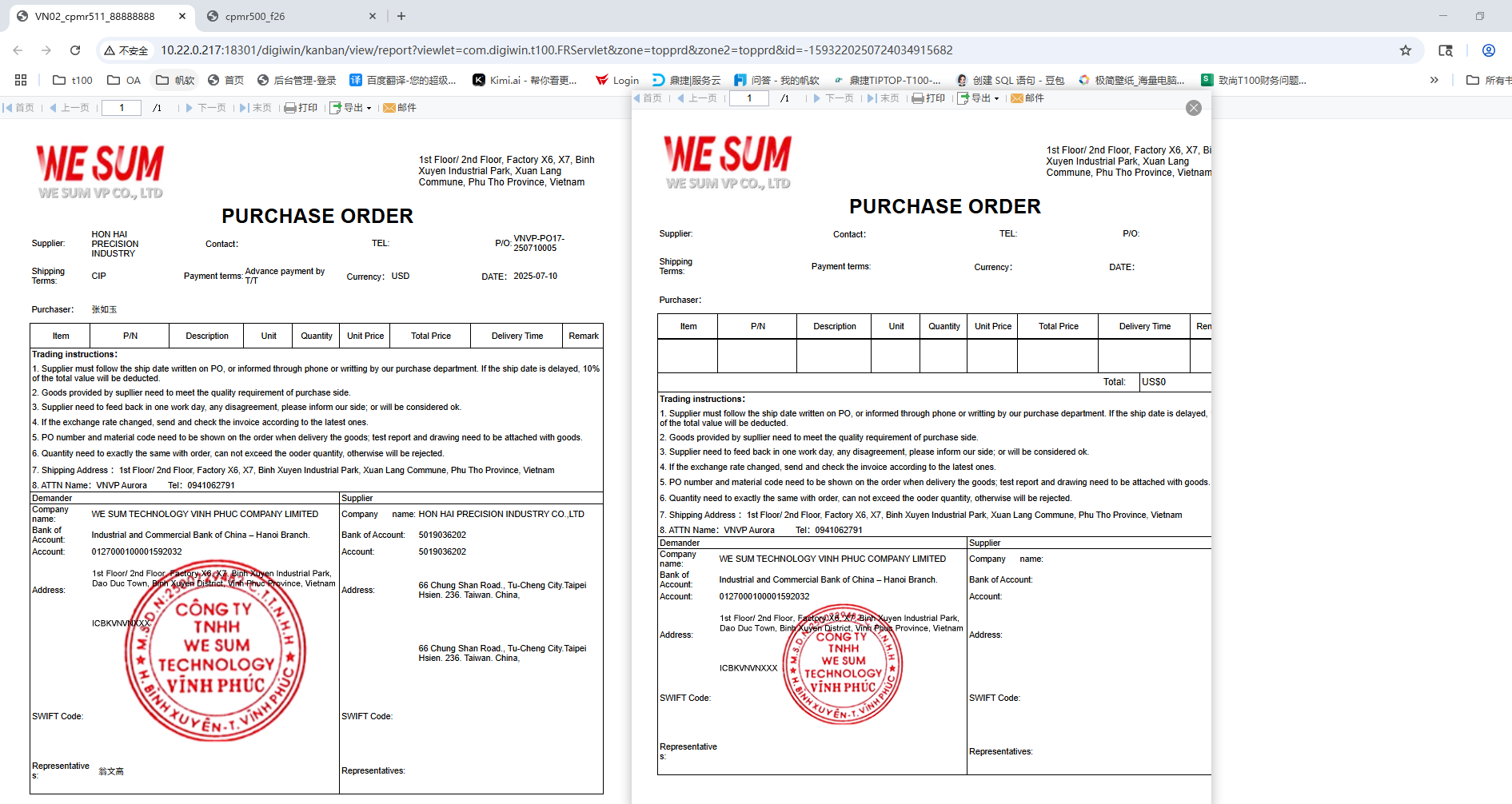Open a new browser tab

(401, 16)
